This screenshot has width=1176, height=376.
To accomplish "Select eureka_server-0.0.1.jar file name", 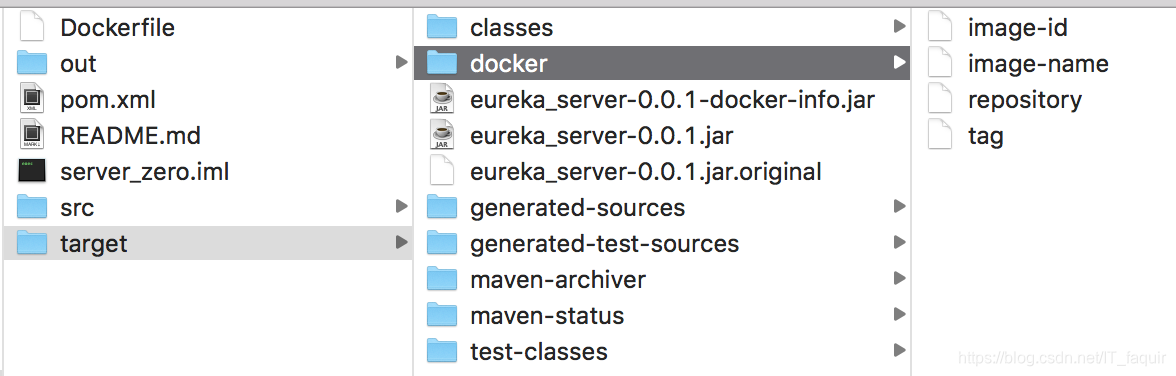I will (x=602, y=136).
